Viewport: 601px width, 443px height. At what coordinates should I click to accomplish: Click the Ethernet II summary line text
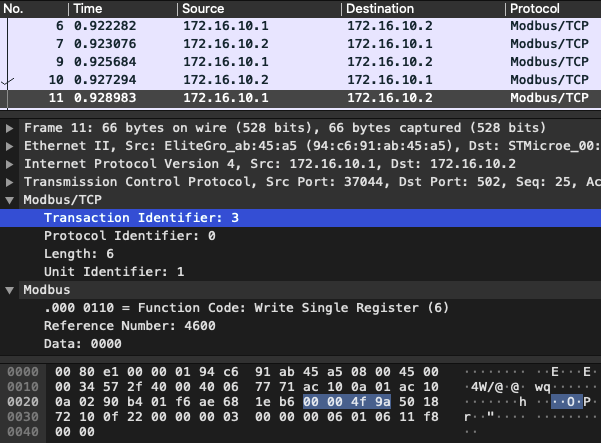pyautogui.click(x=312, y=146)
